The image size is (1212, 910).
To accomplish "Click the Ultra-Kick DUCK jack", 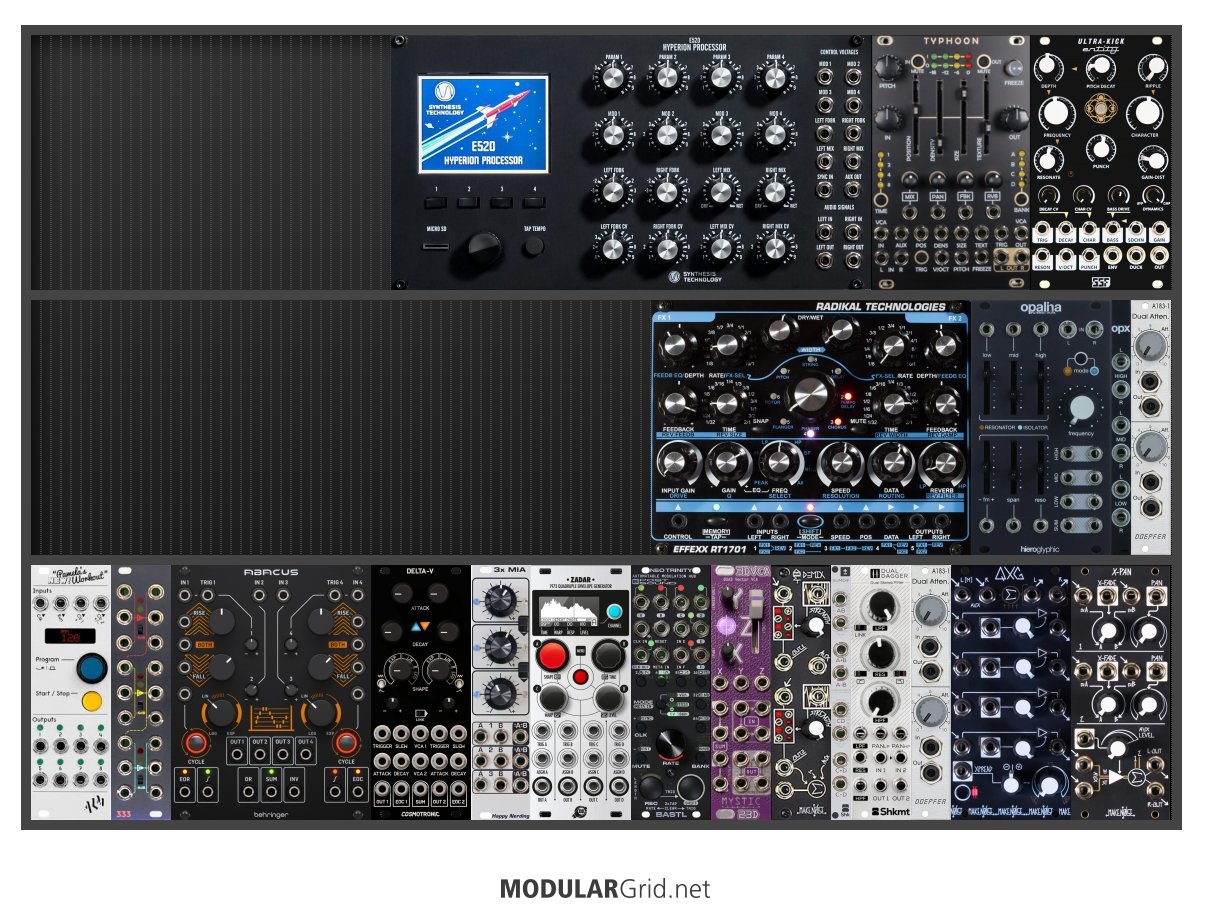I will [x=1136, y=254].
